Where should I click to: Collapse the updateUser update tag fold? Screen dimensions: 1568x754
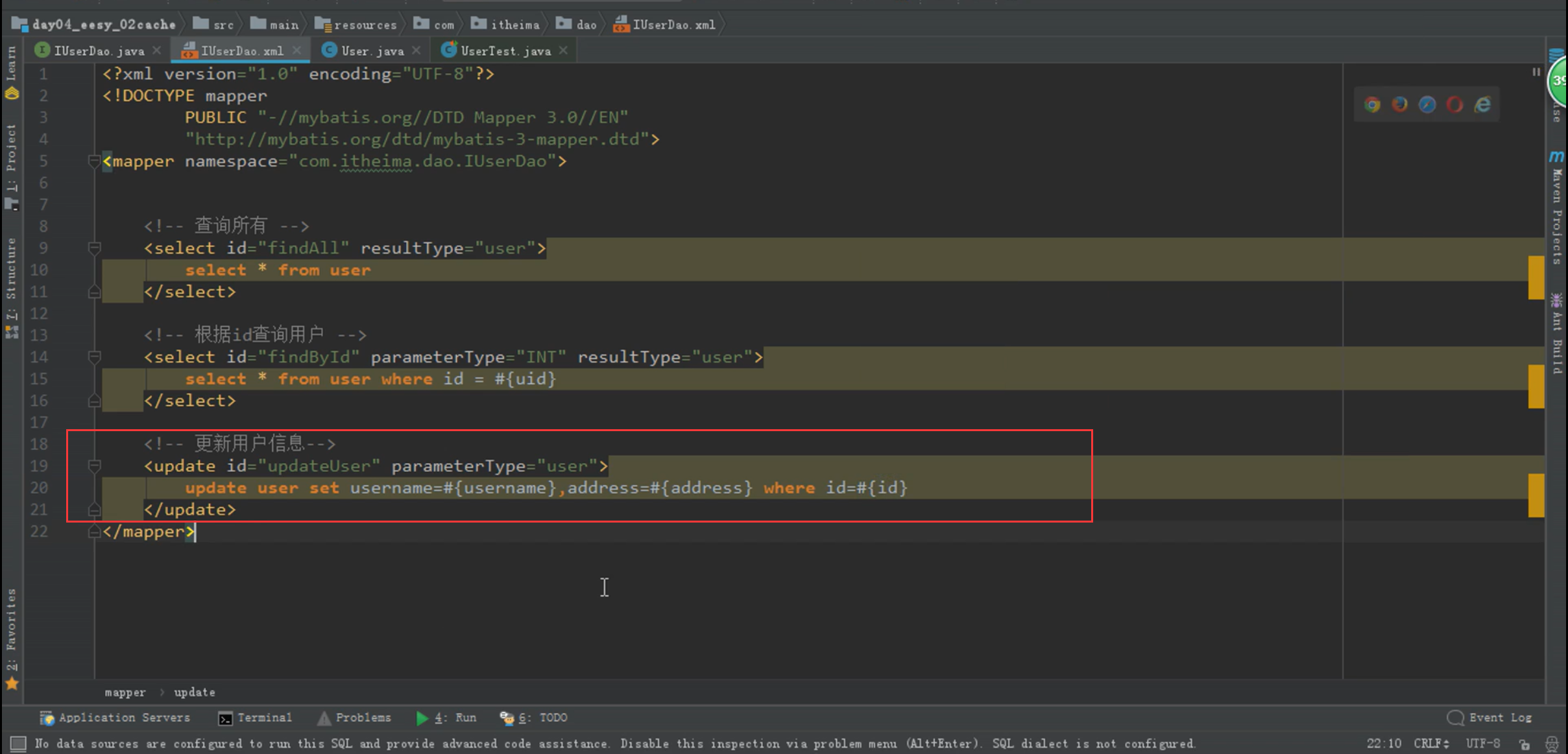point(94,466)
